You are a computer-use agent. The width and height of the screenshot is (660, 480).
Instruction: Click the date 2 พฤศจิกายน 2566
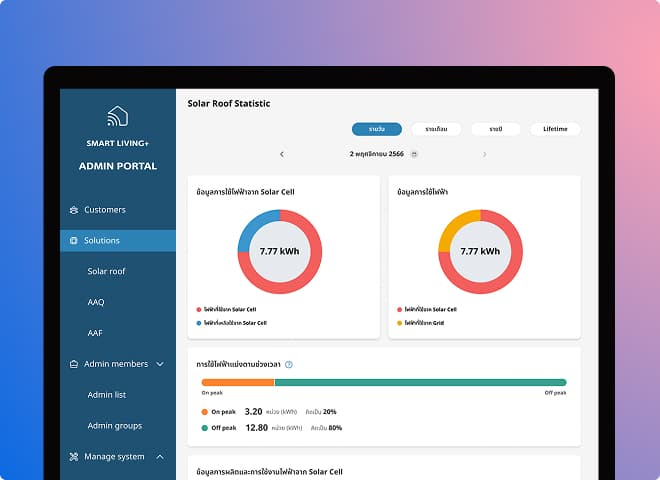377,154
